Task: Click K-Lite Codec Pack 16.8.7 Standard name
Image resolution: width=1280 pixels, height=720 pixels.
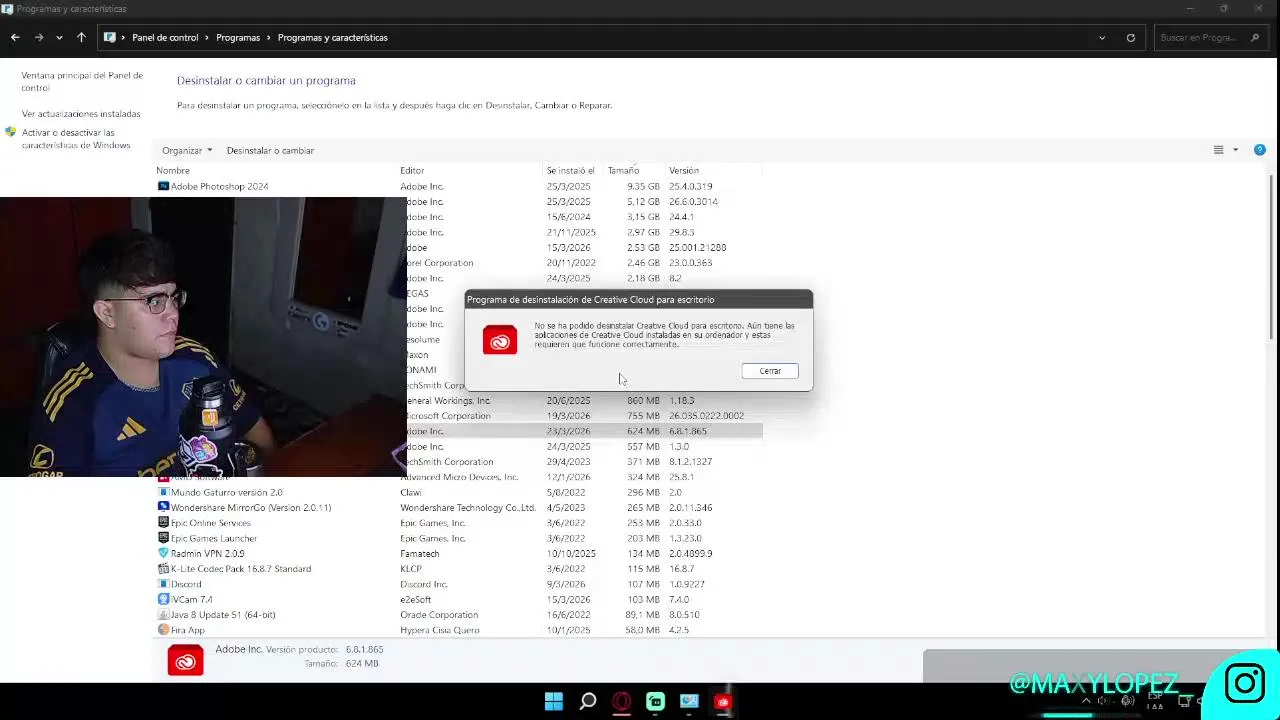Action: [x=241, y=568]
